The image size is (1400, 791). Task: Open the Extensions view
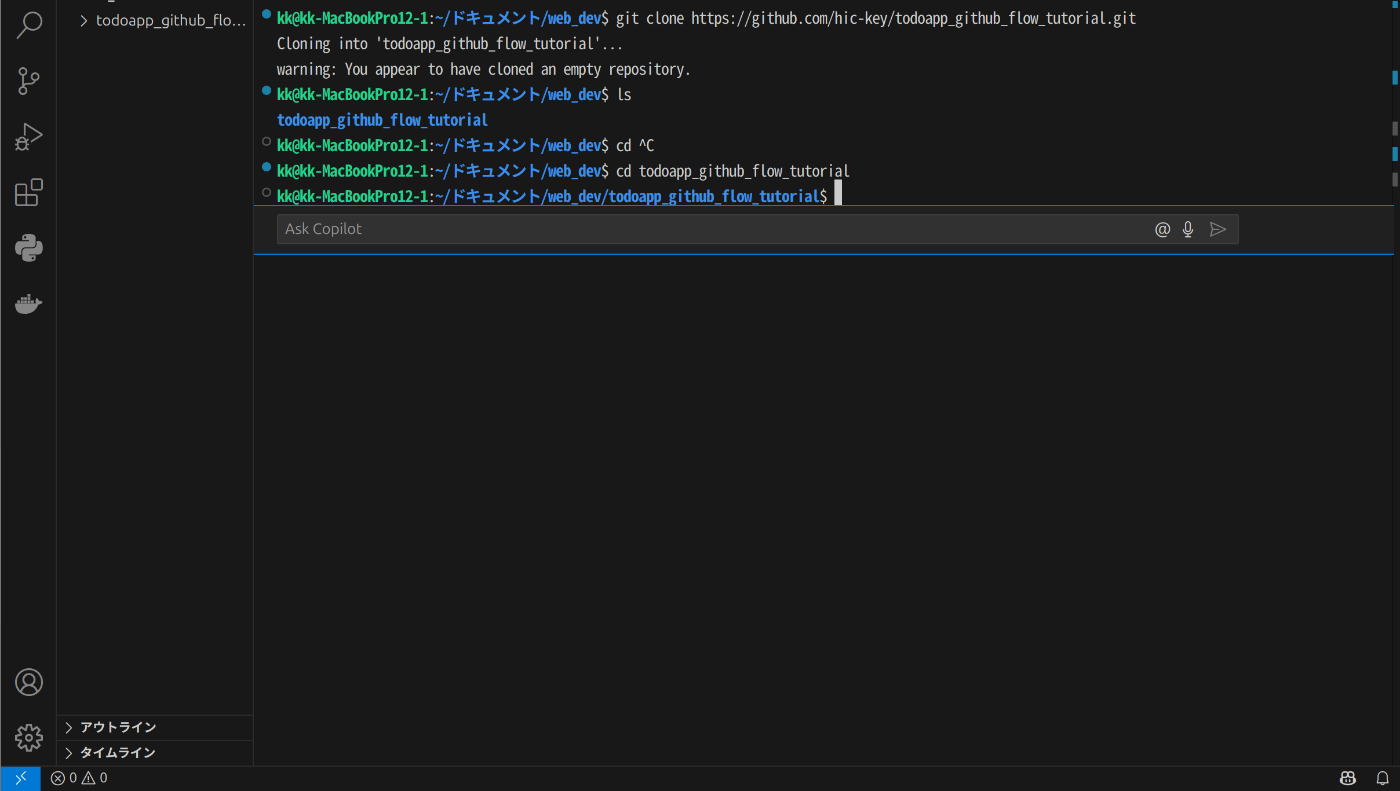point(29,192)
